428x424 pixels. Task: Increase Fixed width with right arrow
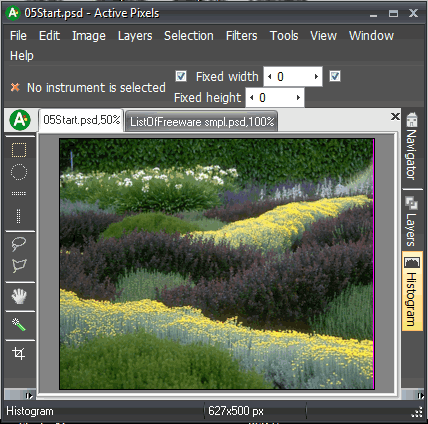316,77
